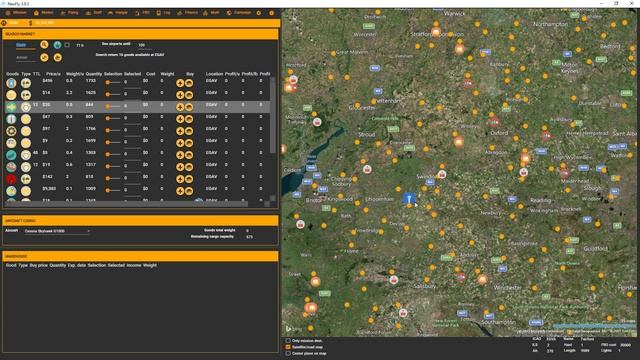The width and height of the screenshot is (640, 360).
Task: Click the 'Search return 16 goods available' message
Action: point(130,55)
